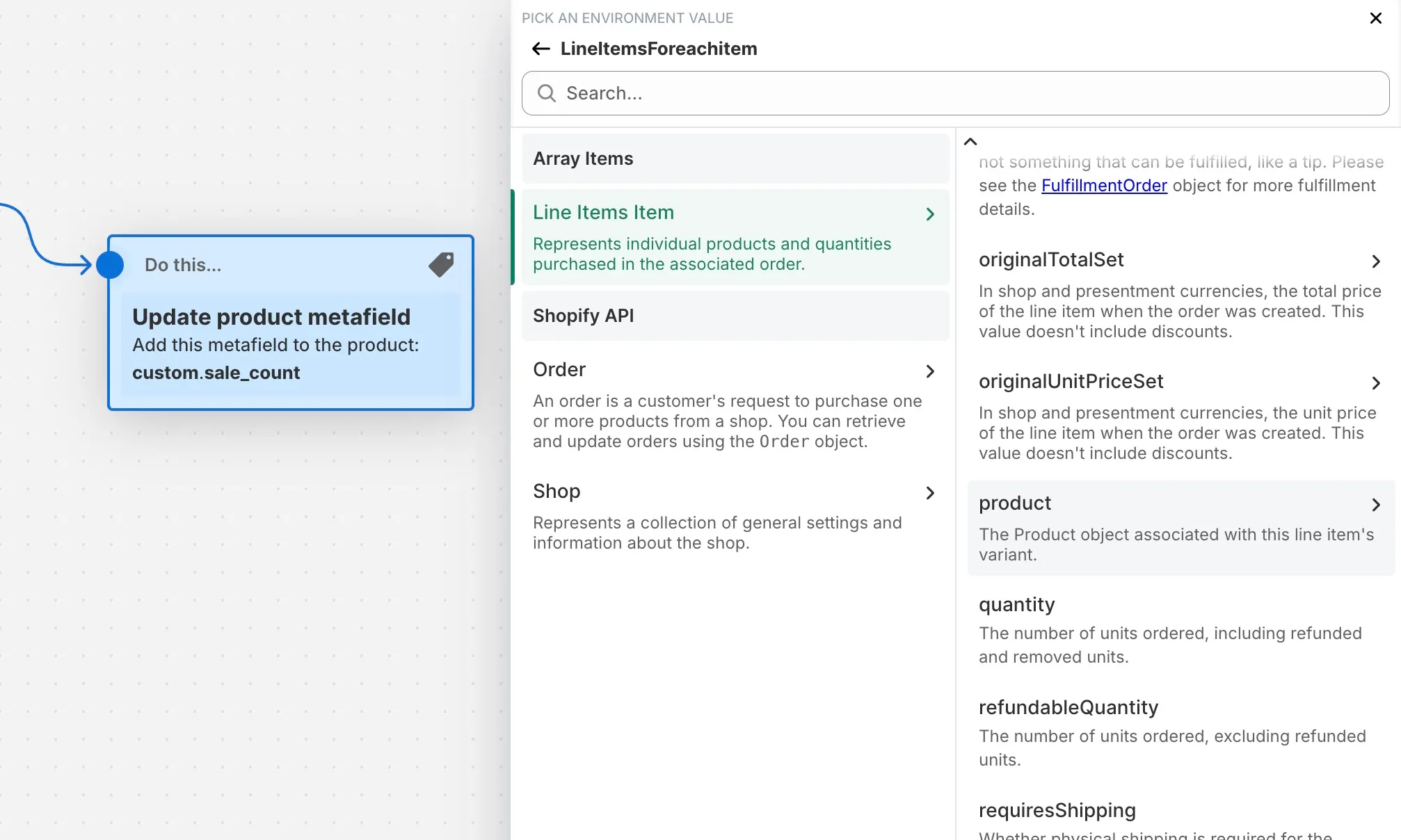This screenshot has height=840, width=1401.
Task: Go back with the arrow beside LineItemsForeachitem
Action: pos(541,49)
